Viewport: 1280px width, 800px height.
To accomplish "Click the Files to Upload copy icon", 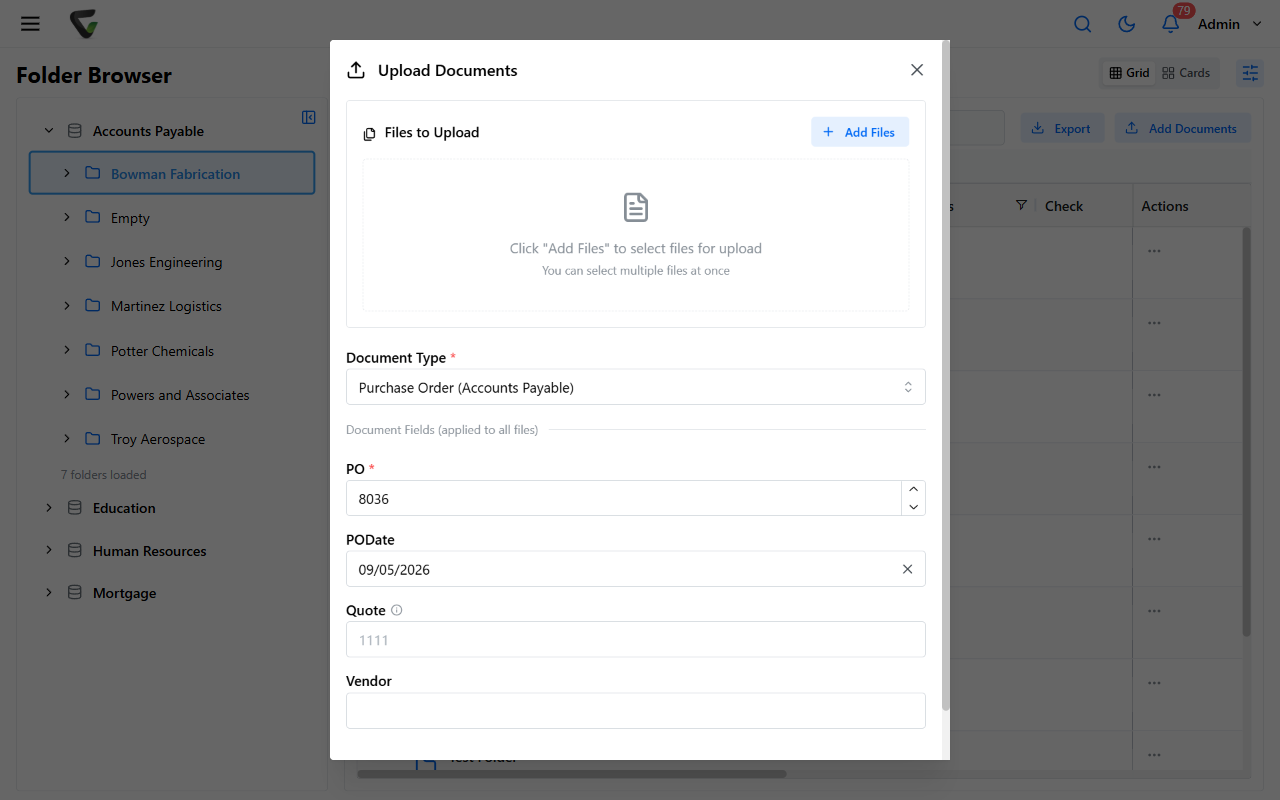I will click(370, 133).
